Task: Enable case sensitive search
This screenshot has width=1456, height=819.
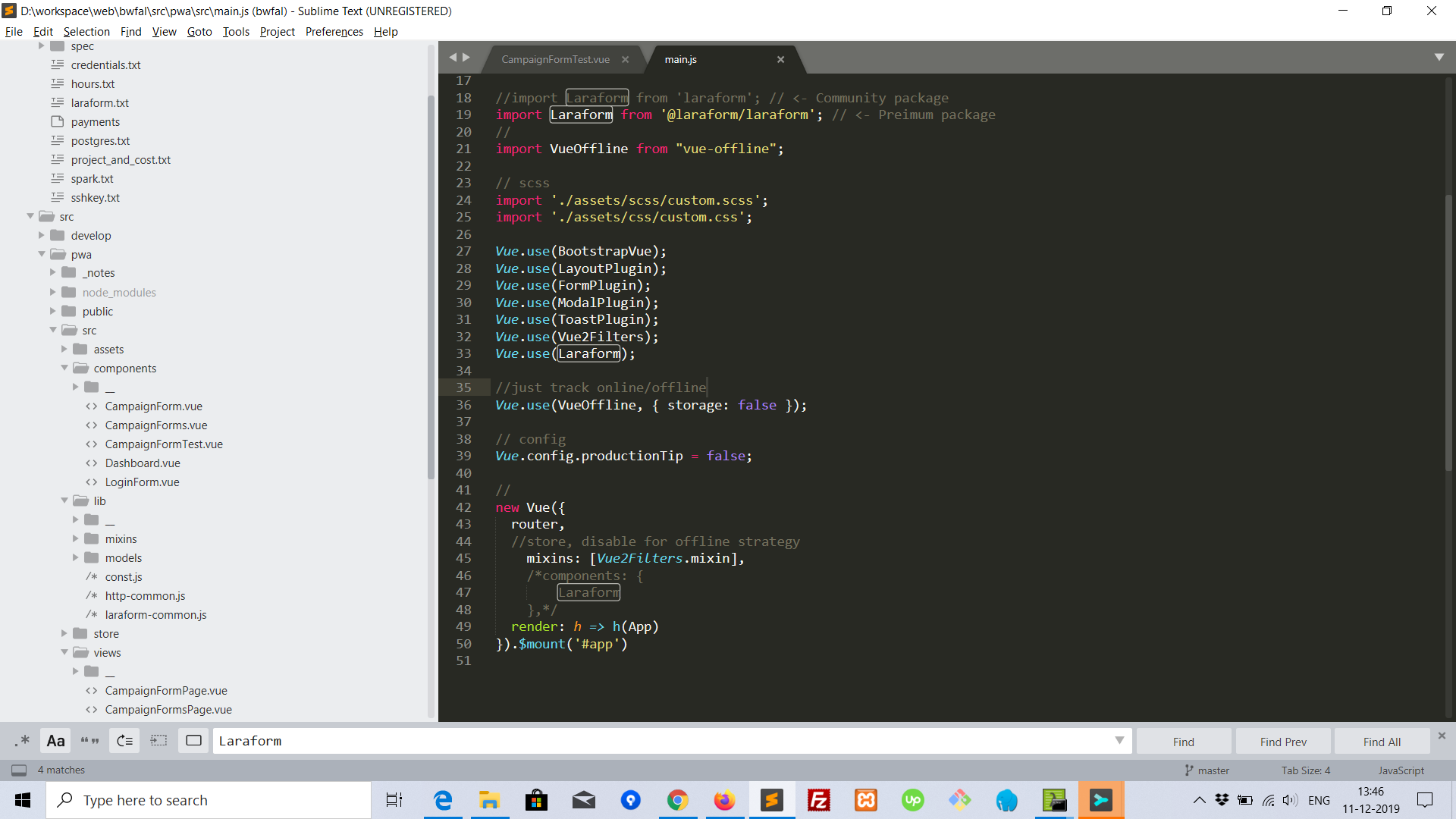Action: point(55,741)
